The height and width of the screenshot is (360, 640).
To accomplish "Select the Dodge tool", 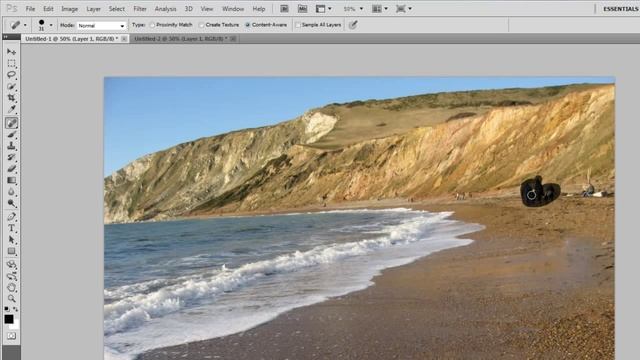I will (x=11, y=203).
